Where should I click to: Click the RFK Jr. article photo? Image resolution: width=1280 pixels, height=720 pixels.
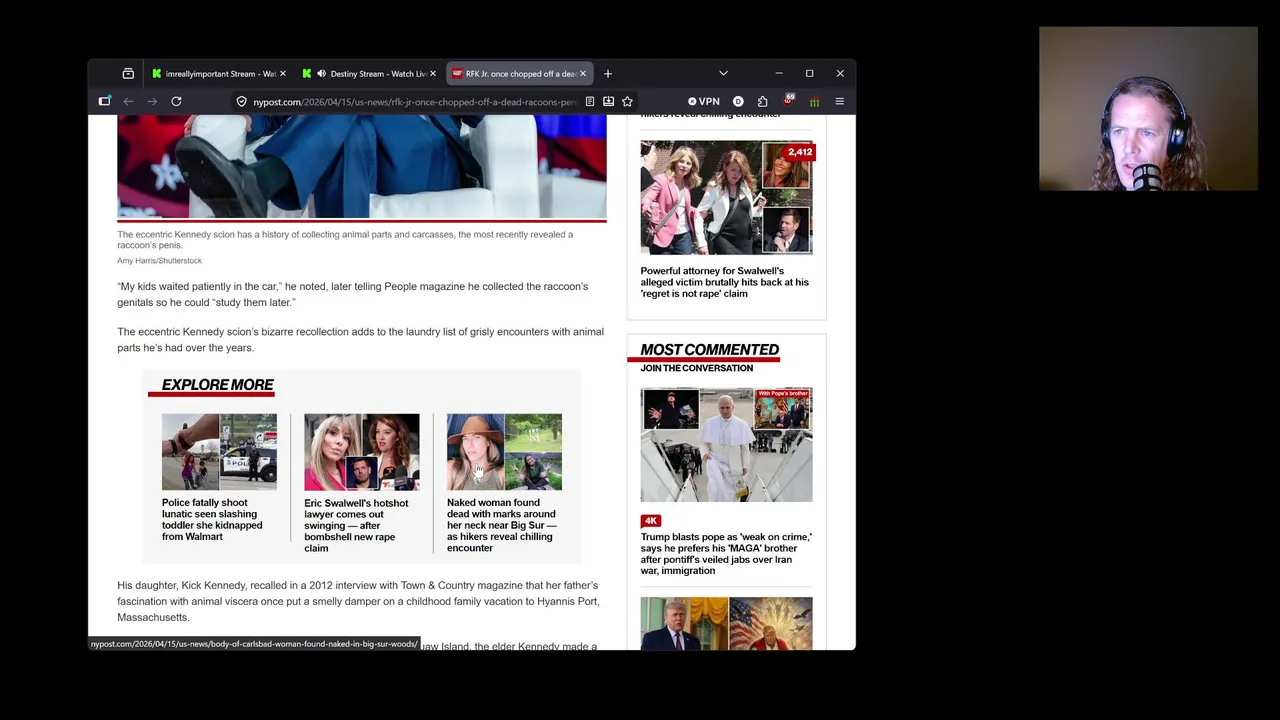[361, 166]
